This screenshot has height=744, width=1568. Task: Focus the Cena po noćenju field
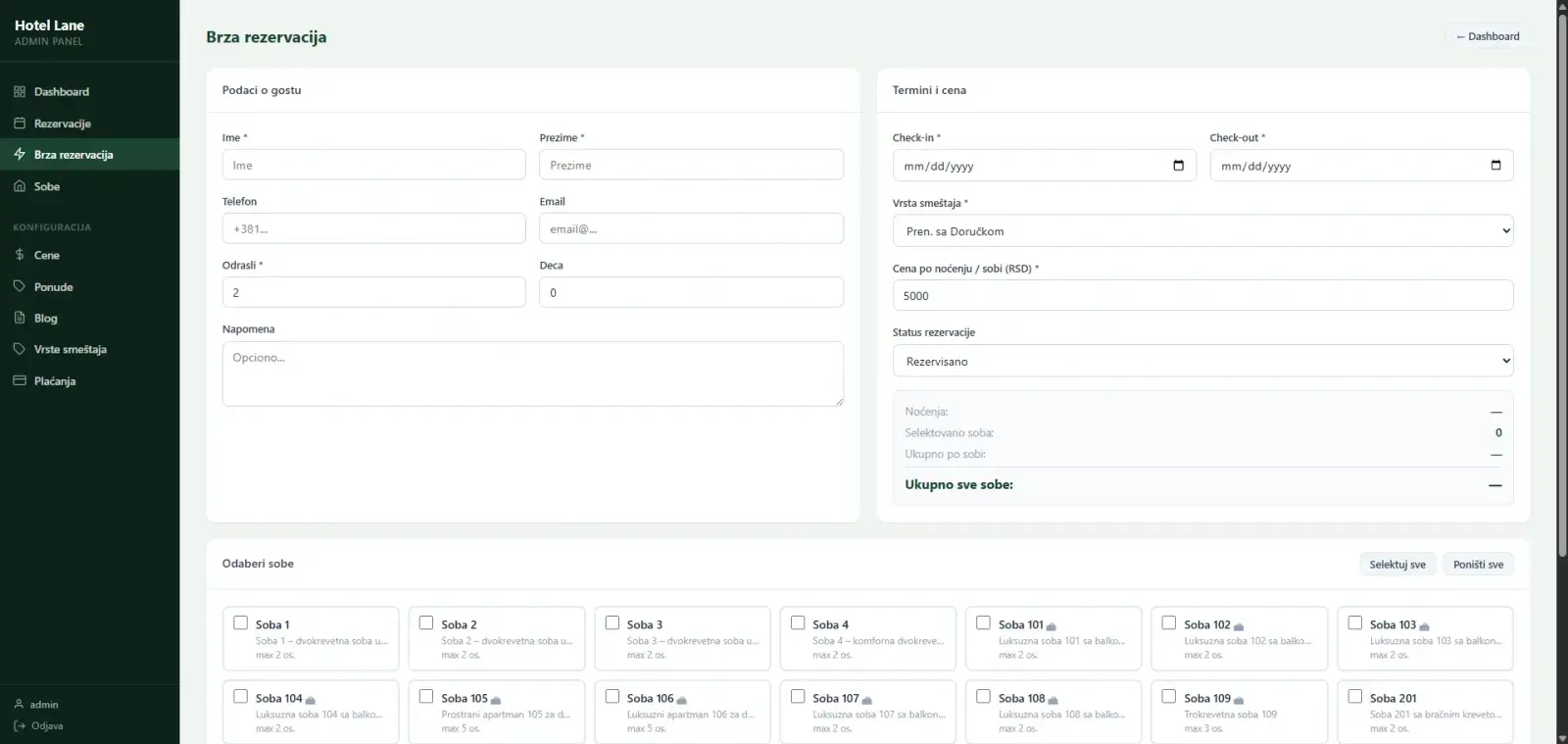[1202, 295]
